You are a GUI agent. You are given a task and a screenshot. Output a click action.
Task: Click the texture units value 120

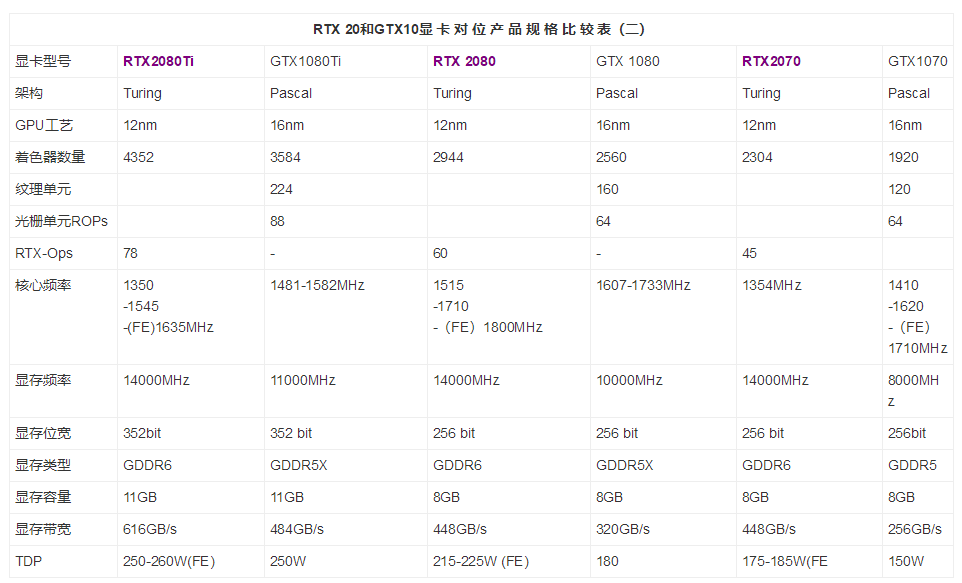click(899, 189)
